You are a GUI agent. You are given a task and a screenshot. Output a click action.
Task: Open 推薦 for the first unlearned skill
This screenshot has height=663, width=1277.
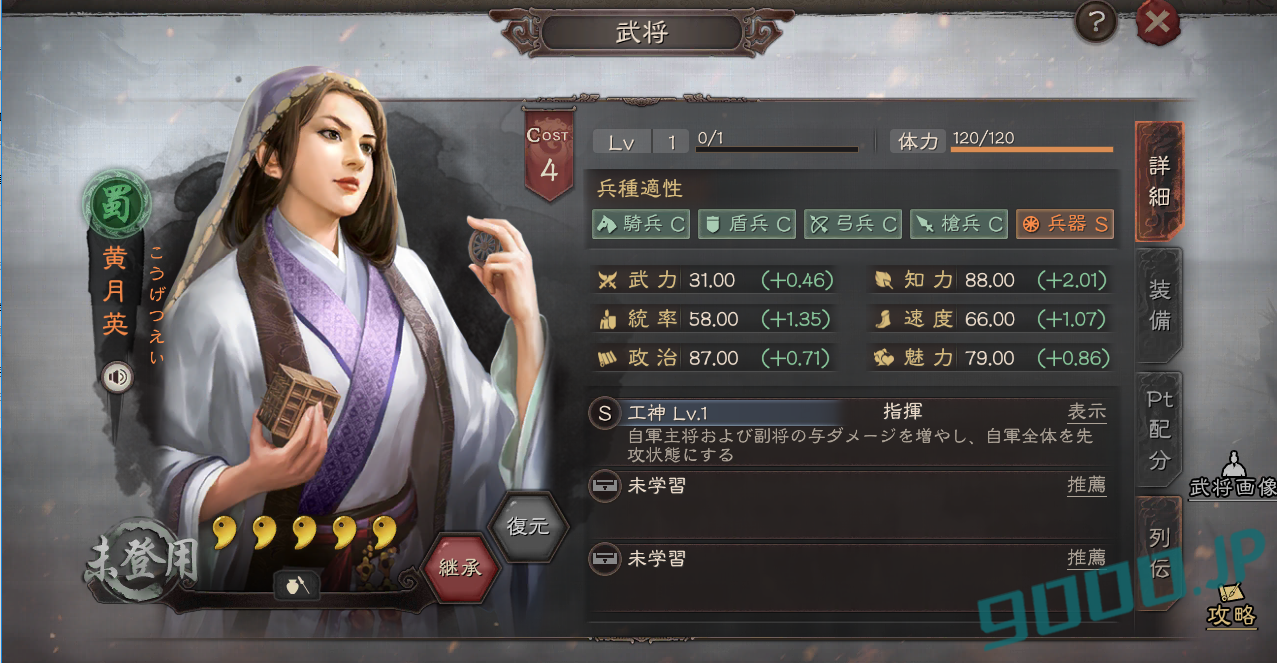pyautogui.click(x=1087, y=486)
